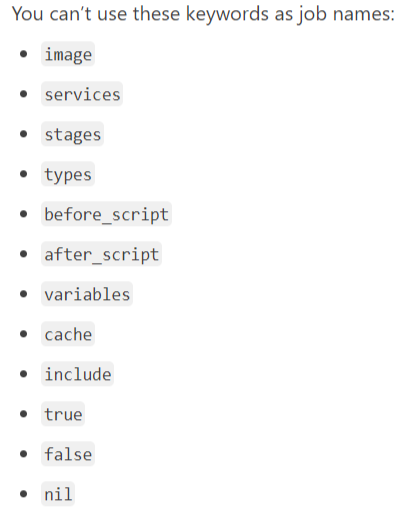
Task: Click the 'variables' keyword code label
Action: (87, 294)
